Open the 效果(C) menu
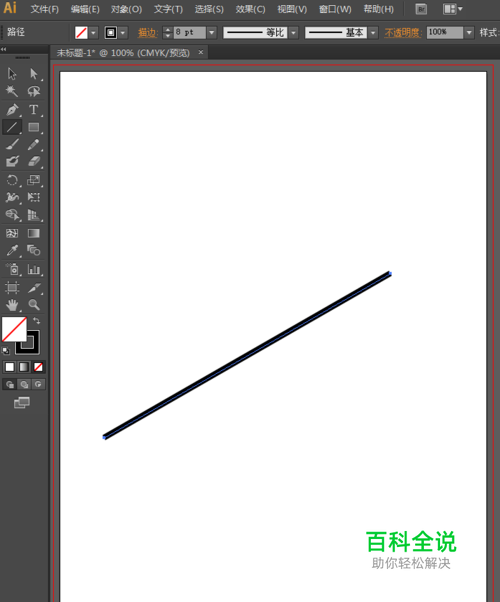The image size is (500, 602). point(250,9)
